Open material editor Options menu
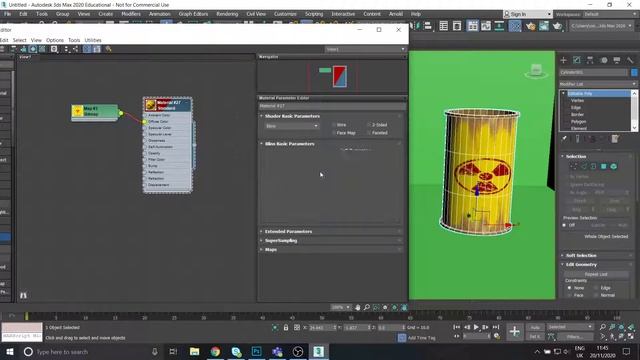 point(55,40)
